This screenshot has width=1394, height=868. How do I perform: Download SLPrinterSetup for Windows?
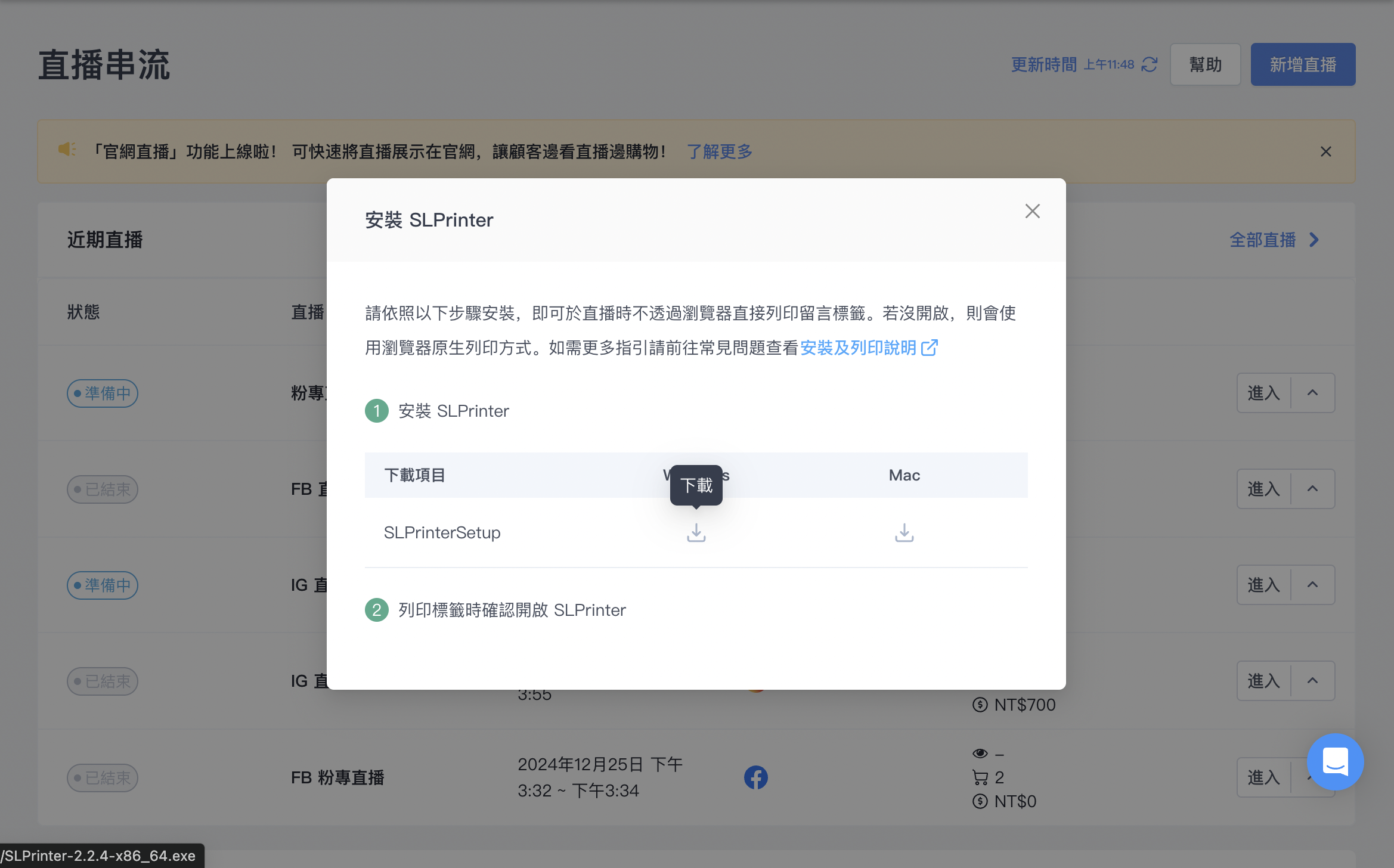pos(696,532)
